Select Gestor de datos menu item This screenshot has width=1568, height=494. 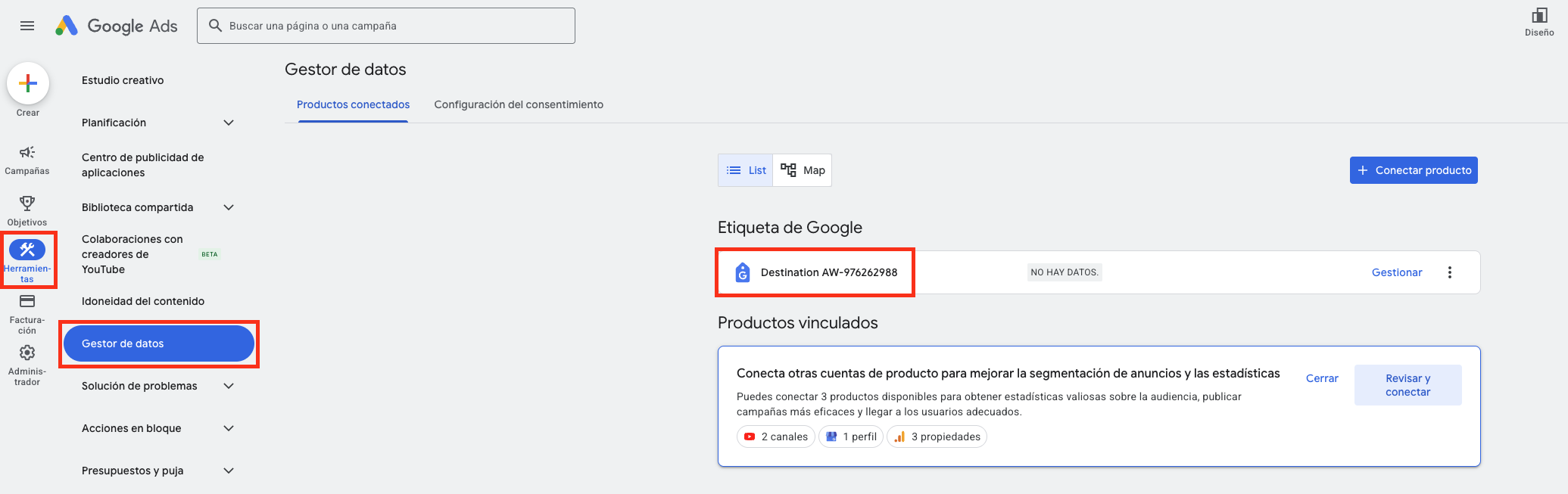click(159, 343)
